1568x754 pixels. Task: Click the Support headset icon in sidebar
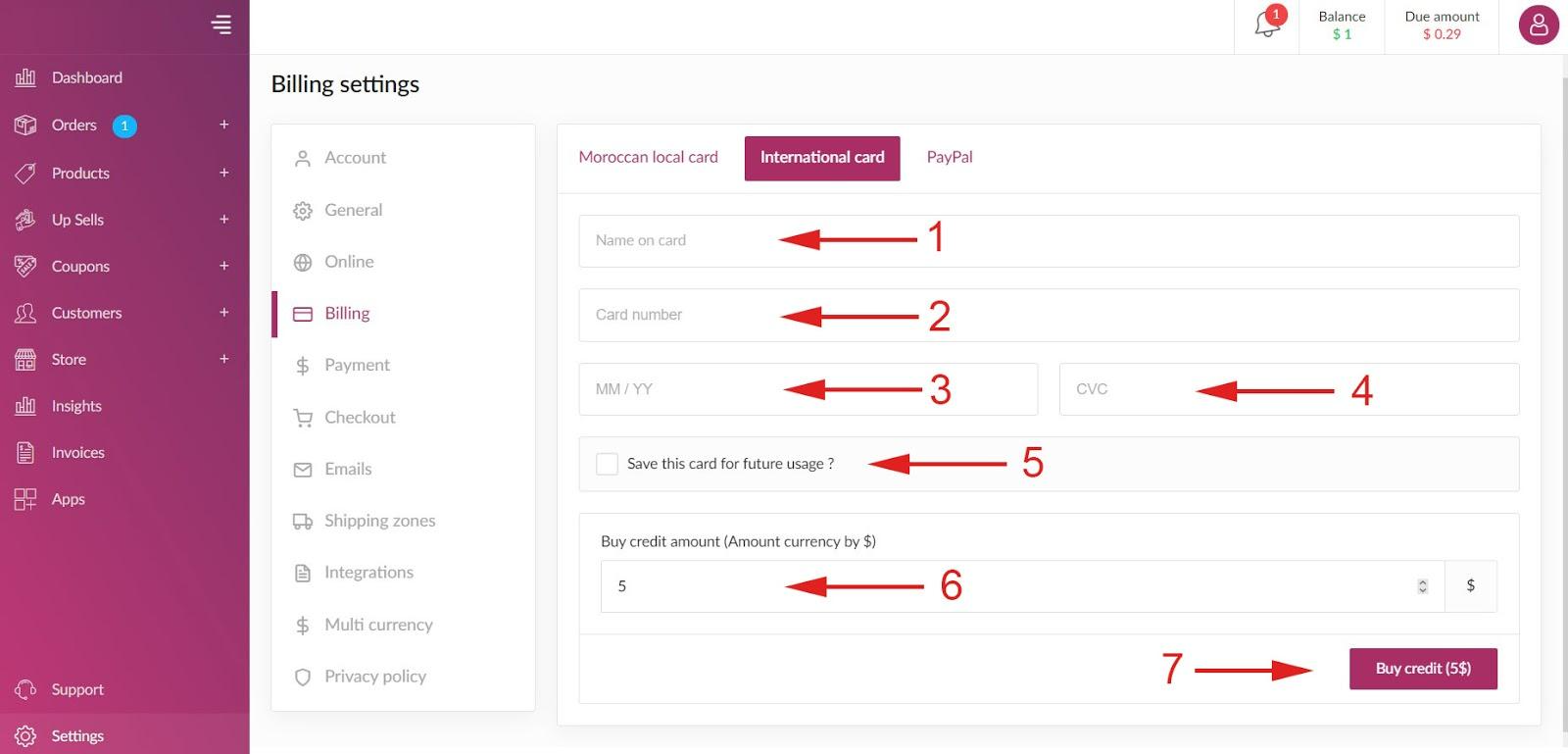25,689
